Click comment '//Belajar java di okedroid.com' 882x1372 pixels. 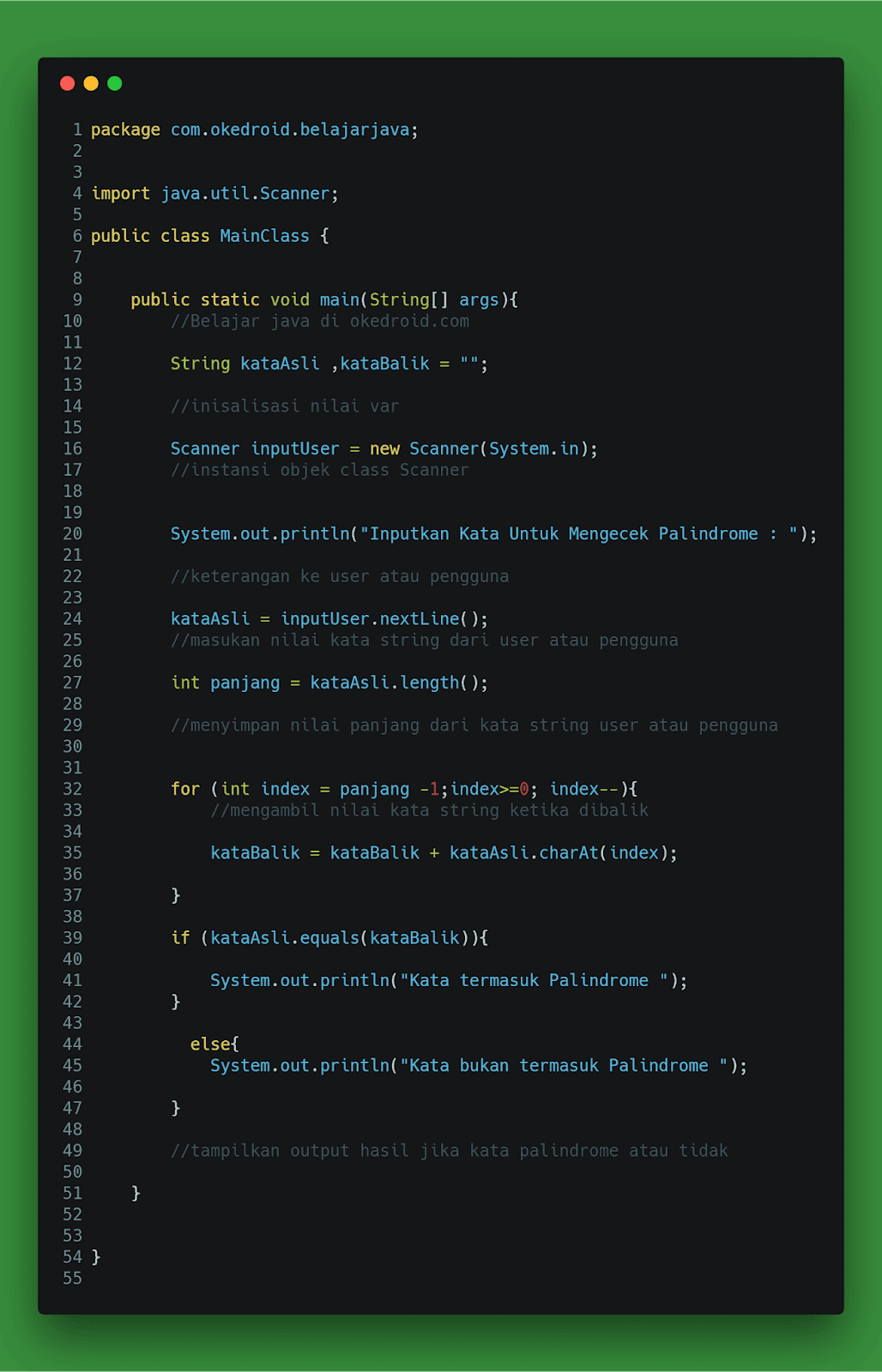320,322
